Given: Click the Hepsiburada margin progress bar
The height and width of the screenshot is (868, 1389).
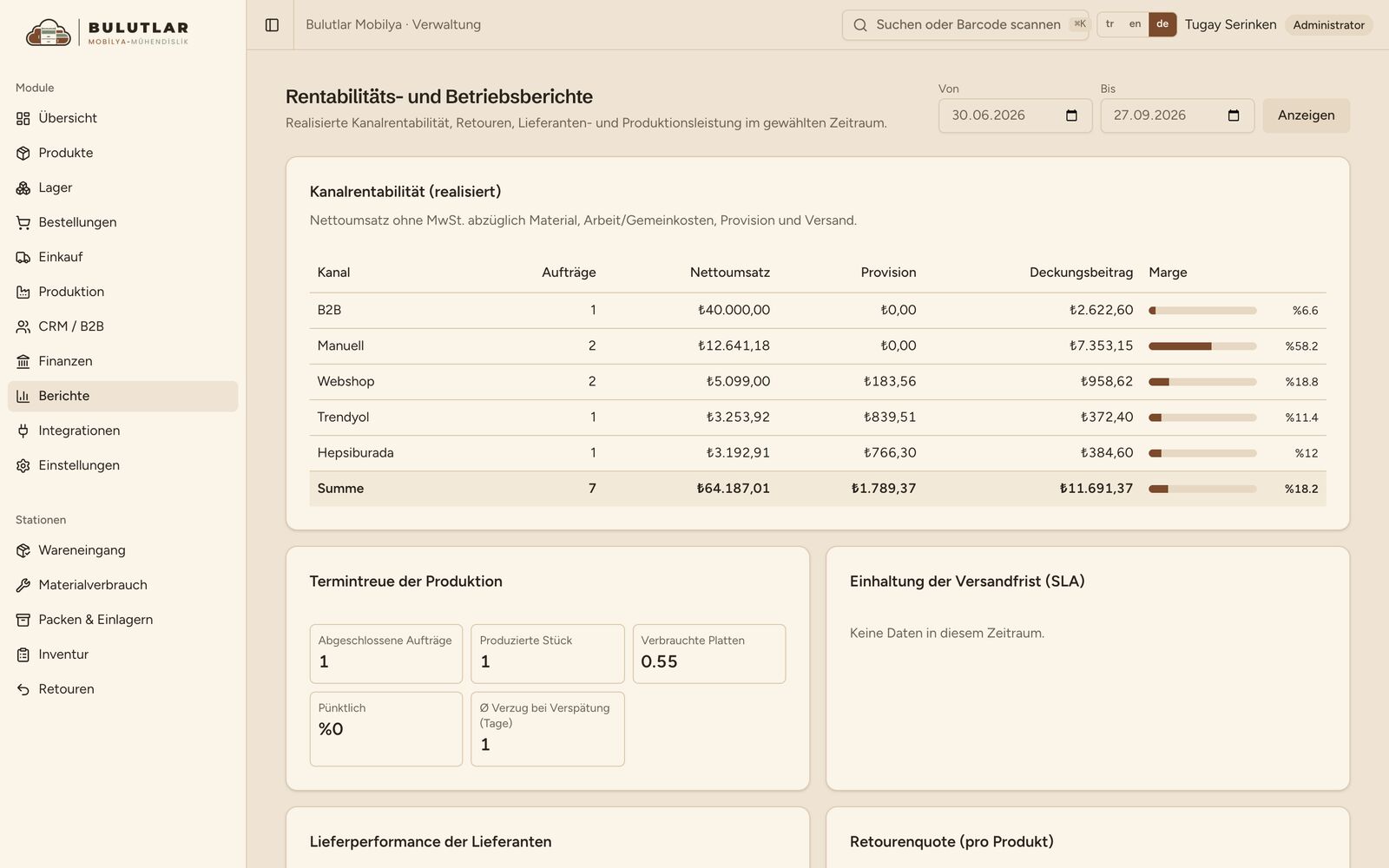Looking at the screenshot, I should (x=1202, y=452).
